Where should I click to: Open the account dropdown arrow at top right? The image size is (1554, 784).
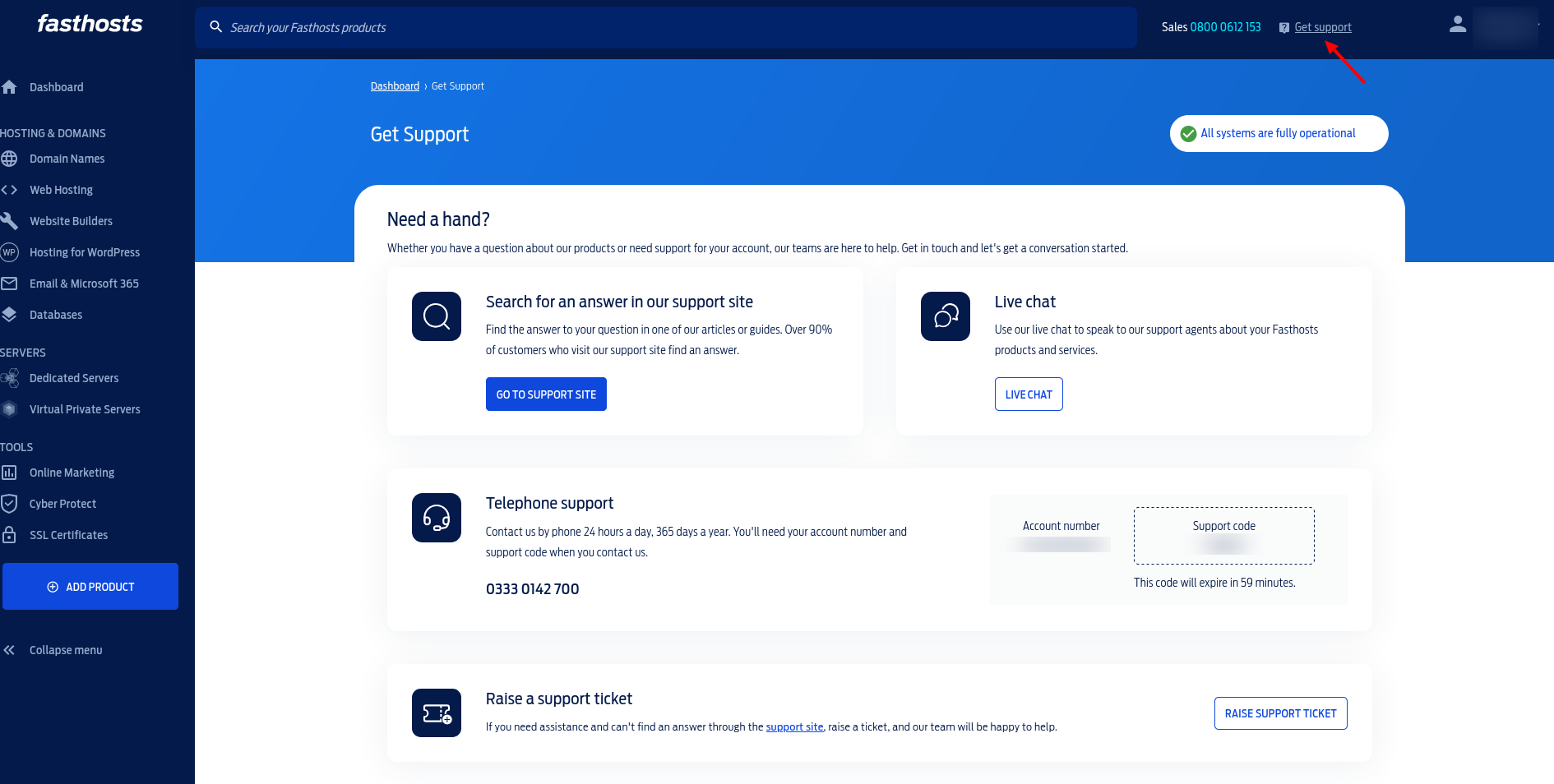1538,25
